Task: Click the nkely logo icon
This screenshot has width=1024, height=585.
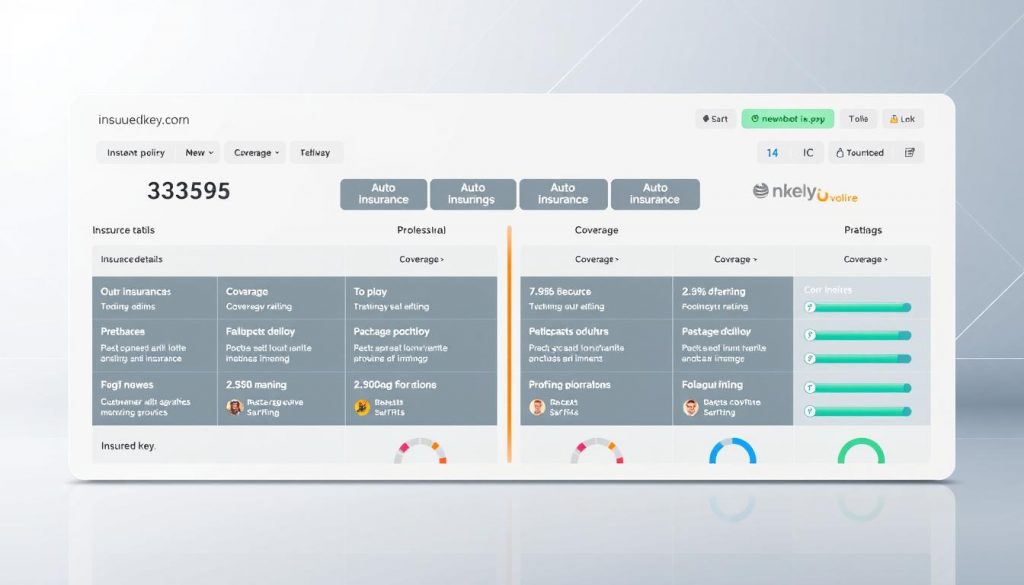Action: [761, 192]
